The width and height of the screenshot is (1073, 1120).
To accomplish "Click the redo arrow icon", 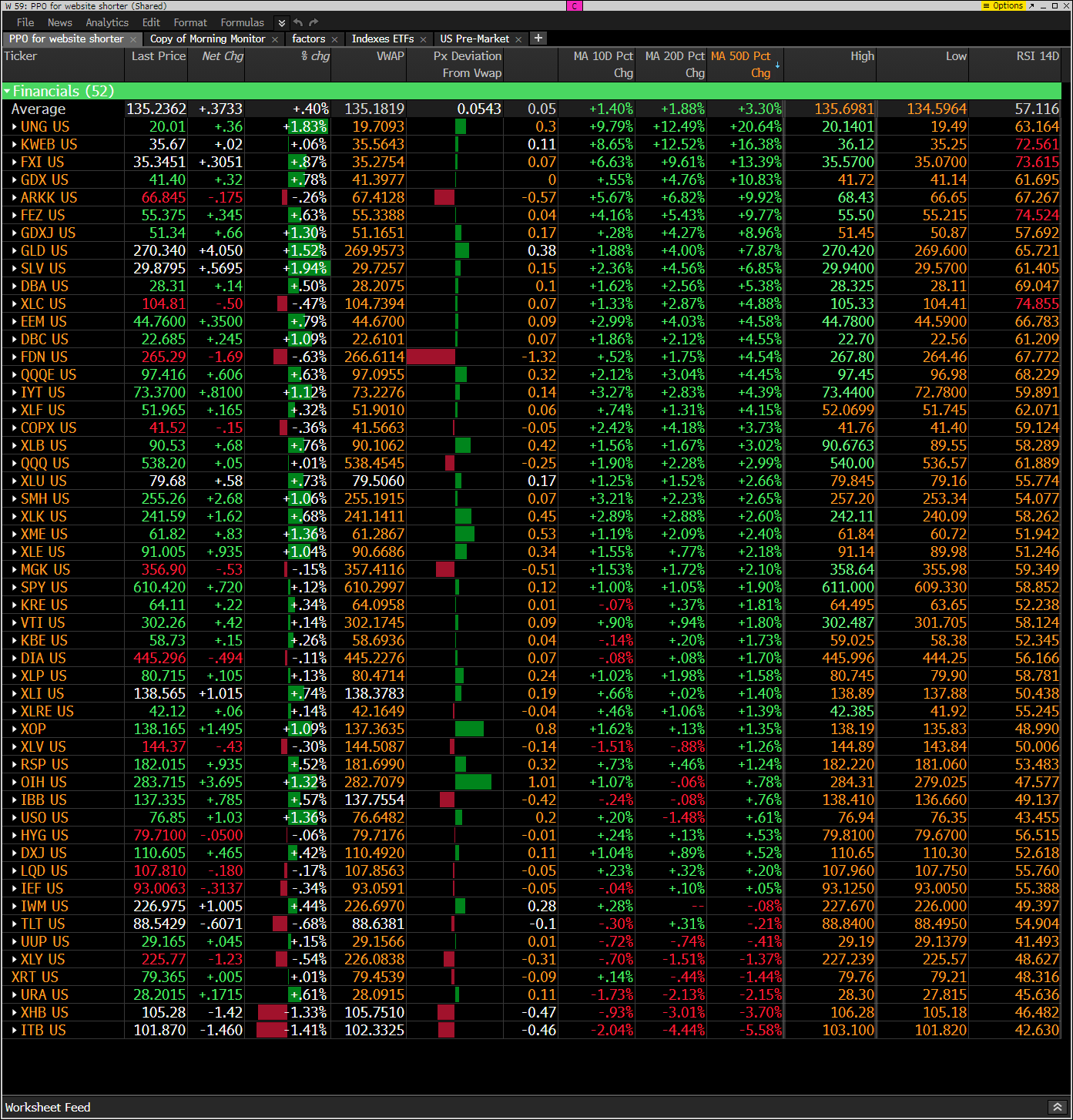I will [x=314, y=22].
